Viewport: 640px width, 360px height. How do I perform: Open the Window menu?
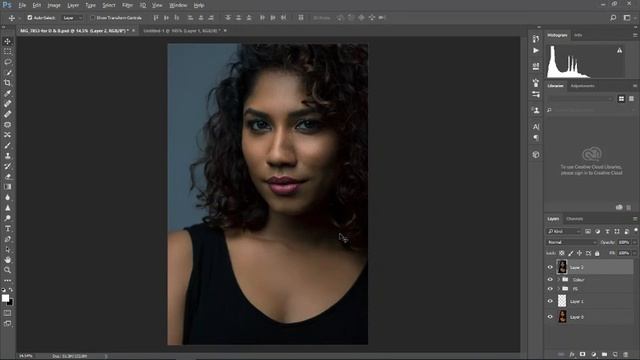[178, 5]
